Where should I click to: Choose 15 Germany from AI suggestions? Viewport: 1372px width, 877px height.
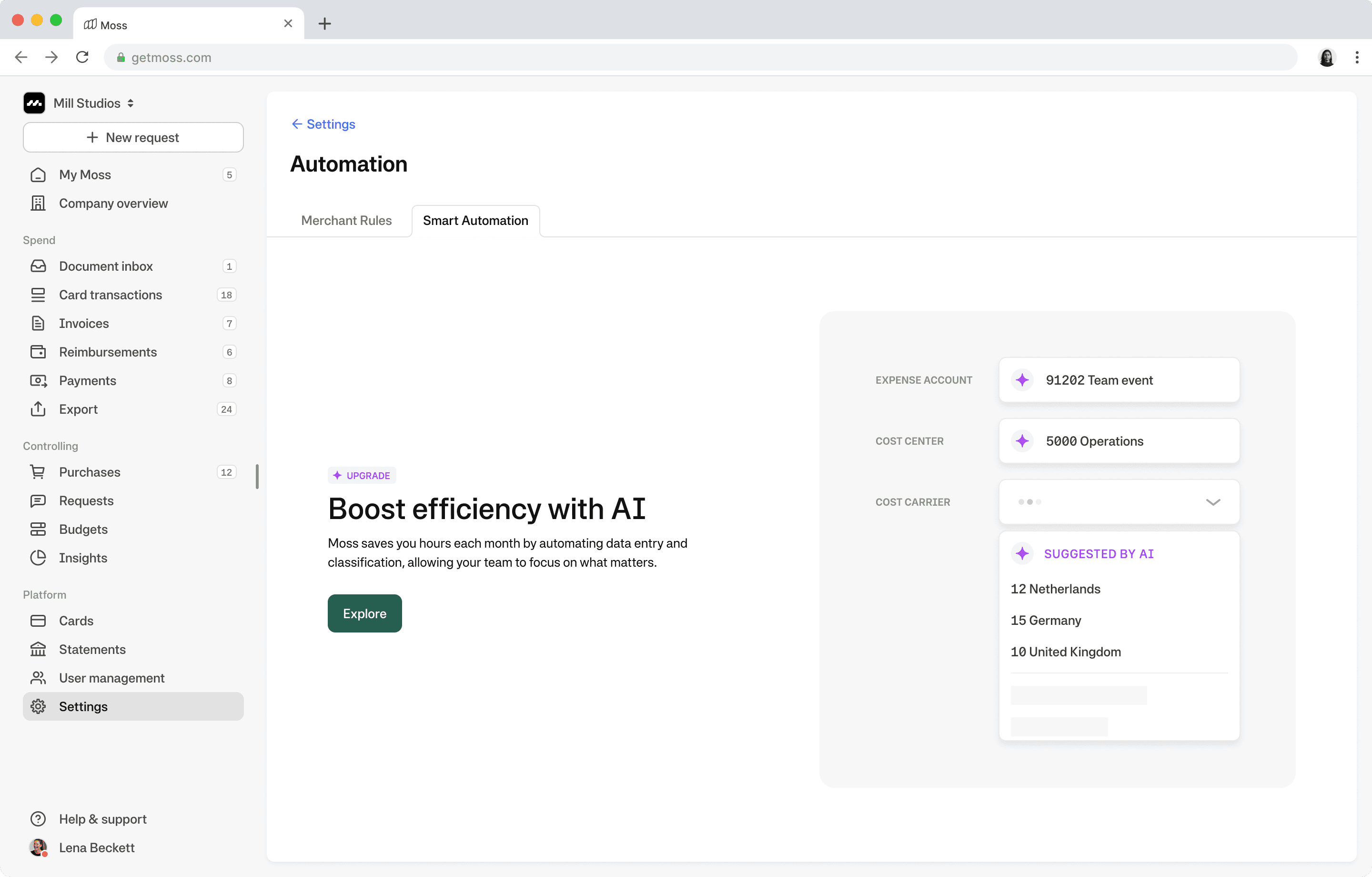coord(1046,621)
